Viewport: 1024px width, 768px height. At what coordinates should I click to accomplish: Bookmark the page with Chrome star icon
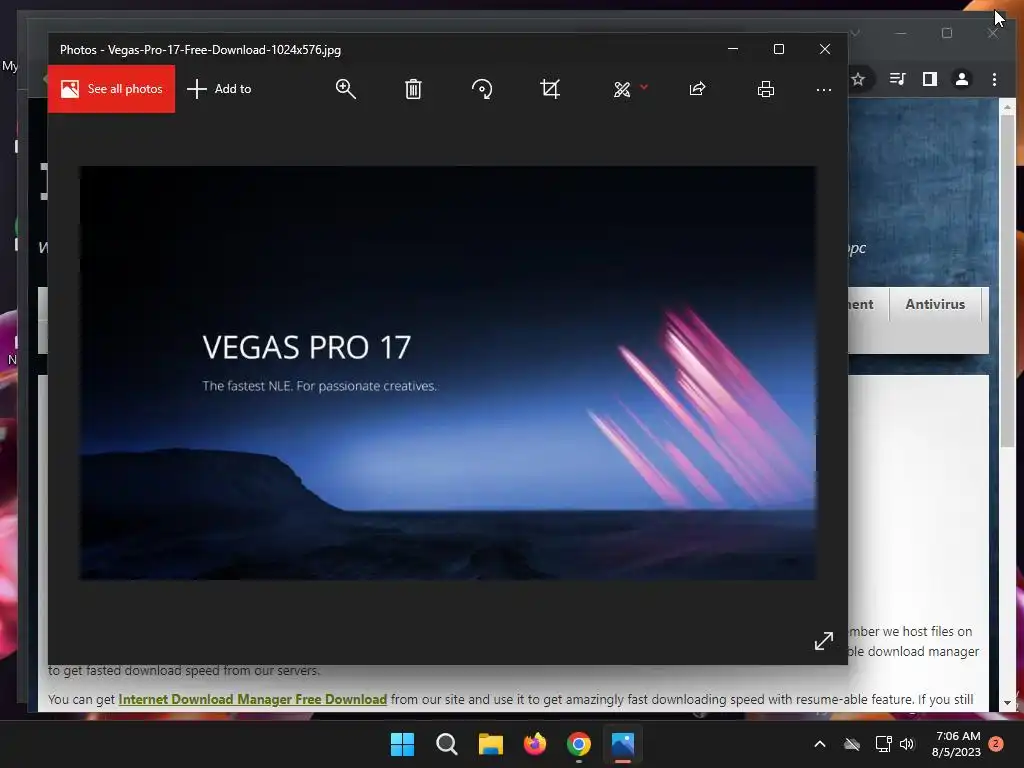(x=858, y=79)
